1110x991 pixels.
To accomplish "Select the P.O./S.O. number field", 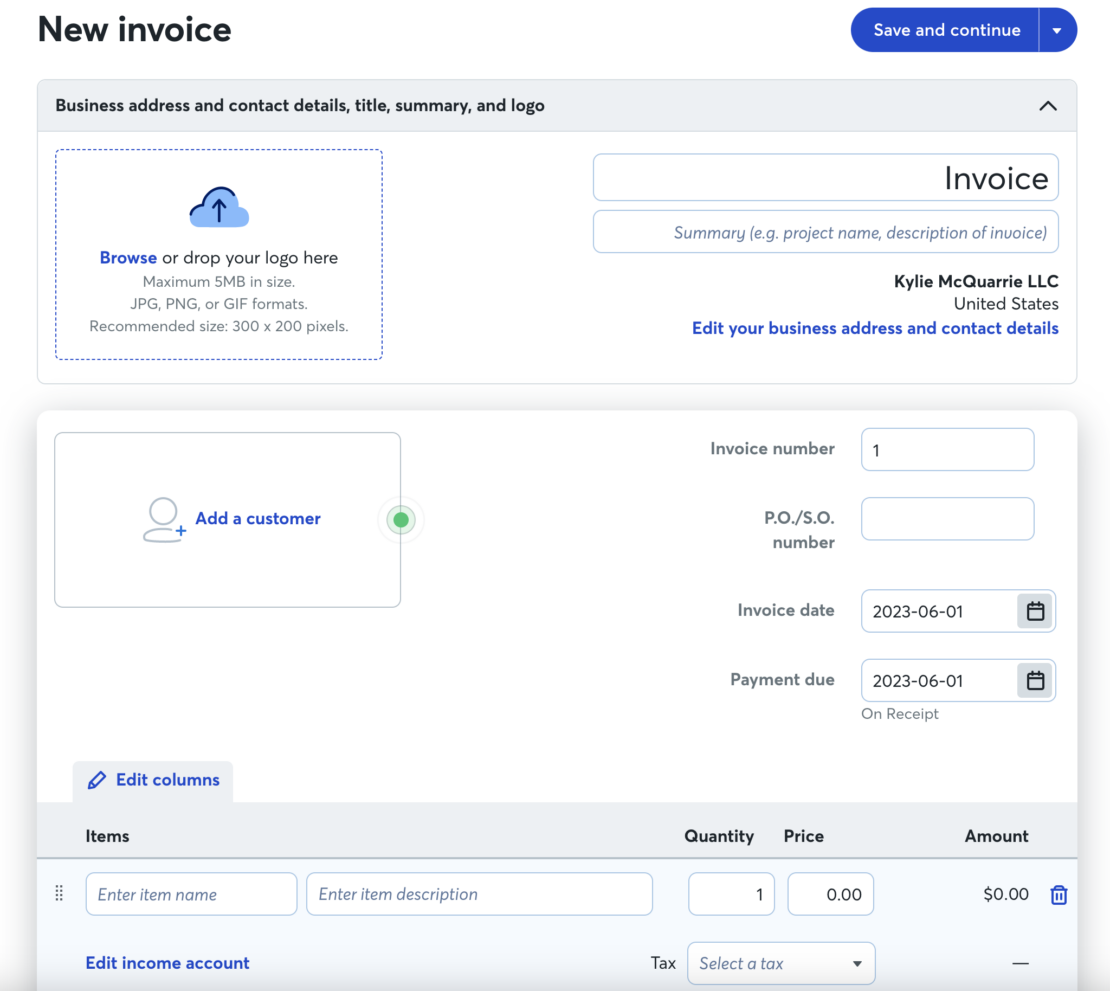I will [x=947, y=518].
